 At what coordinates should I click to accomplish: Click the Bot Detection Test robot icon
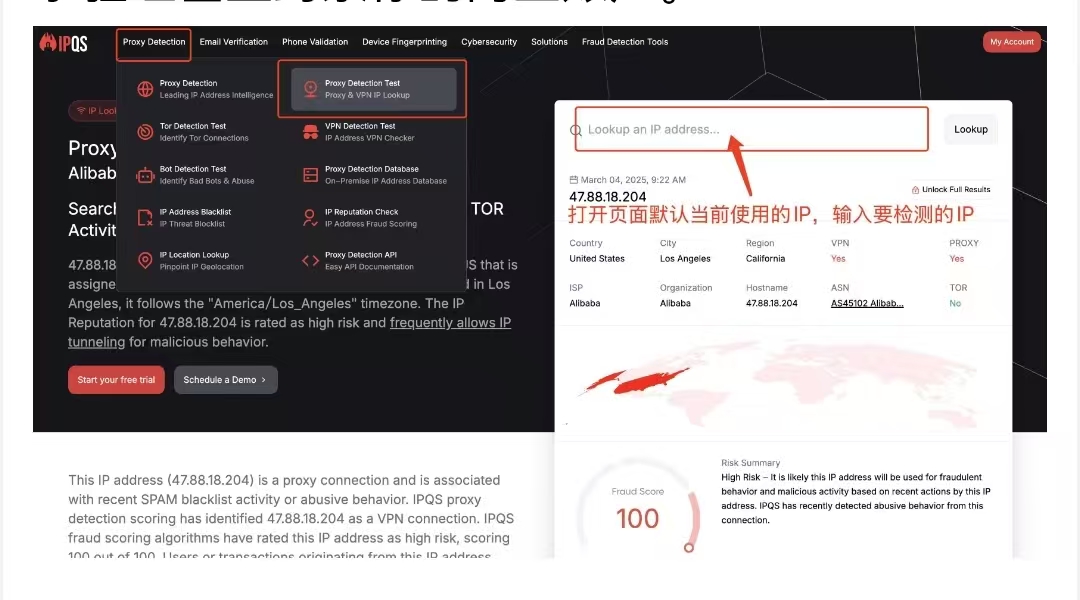point(145,175)
